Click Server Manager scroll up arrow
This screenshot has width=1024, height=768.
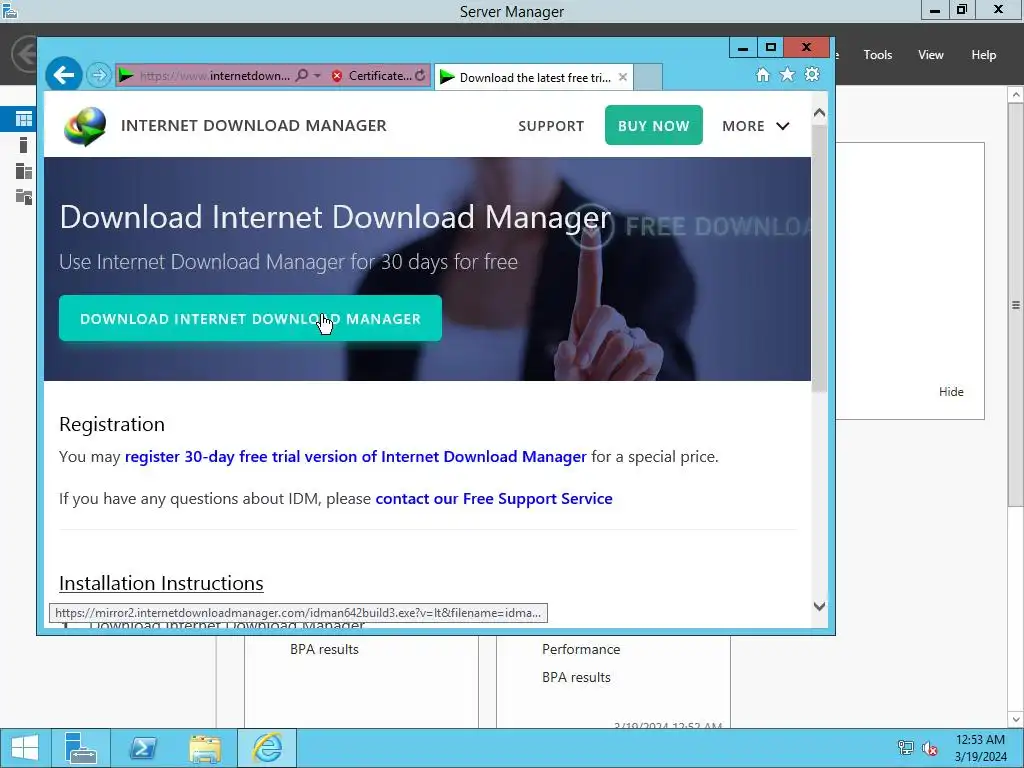click(x=1016, y=95)
